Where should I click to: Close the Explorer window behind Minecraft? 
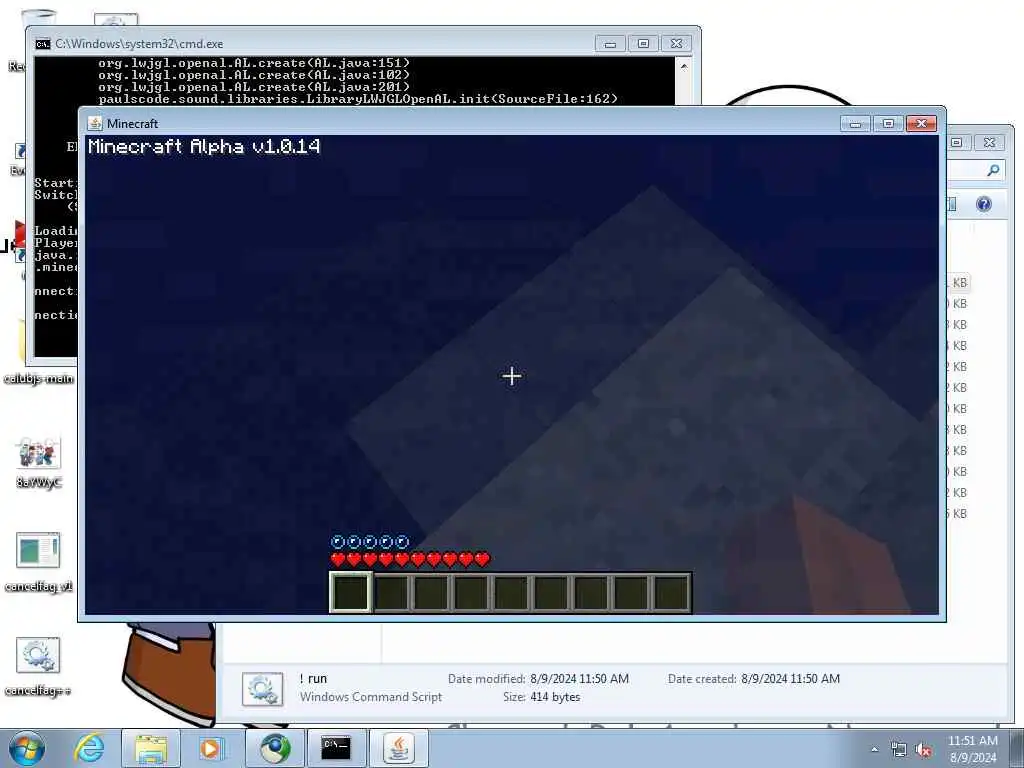[x=989, y=142]
